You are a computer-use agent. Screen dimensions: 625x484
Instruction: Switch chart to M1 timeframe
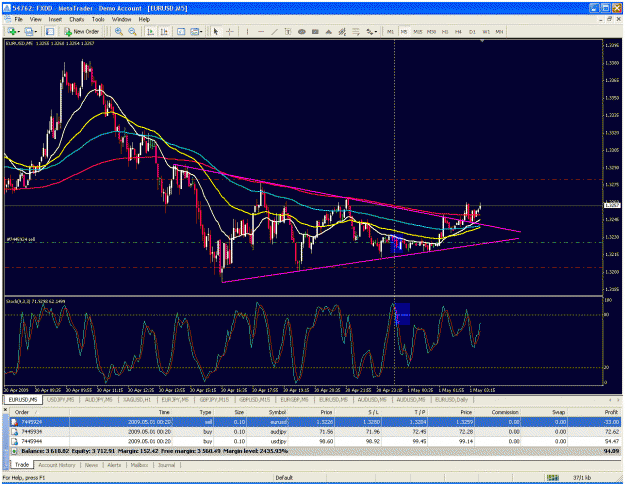(x=390, y=31)
